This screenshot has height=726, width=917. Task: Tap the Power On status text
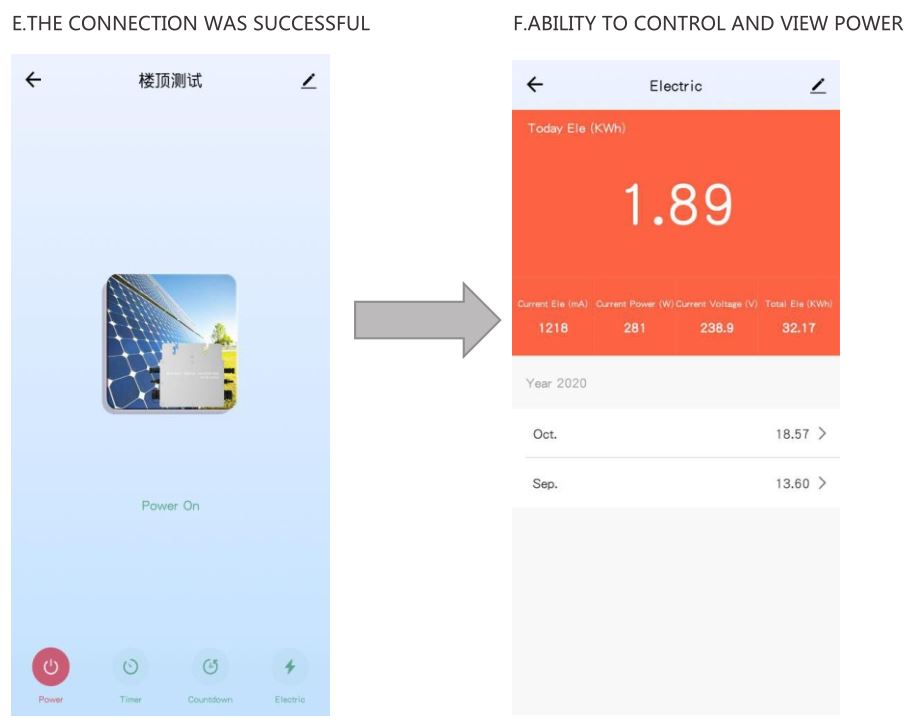[171, 506]
